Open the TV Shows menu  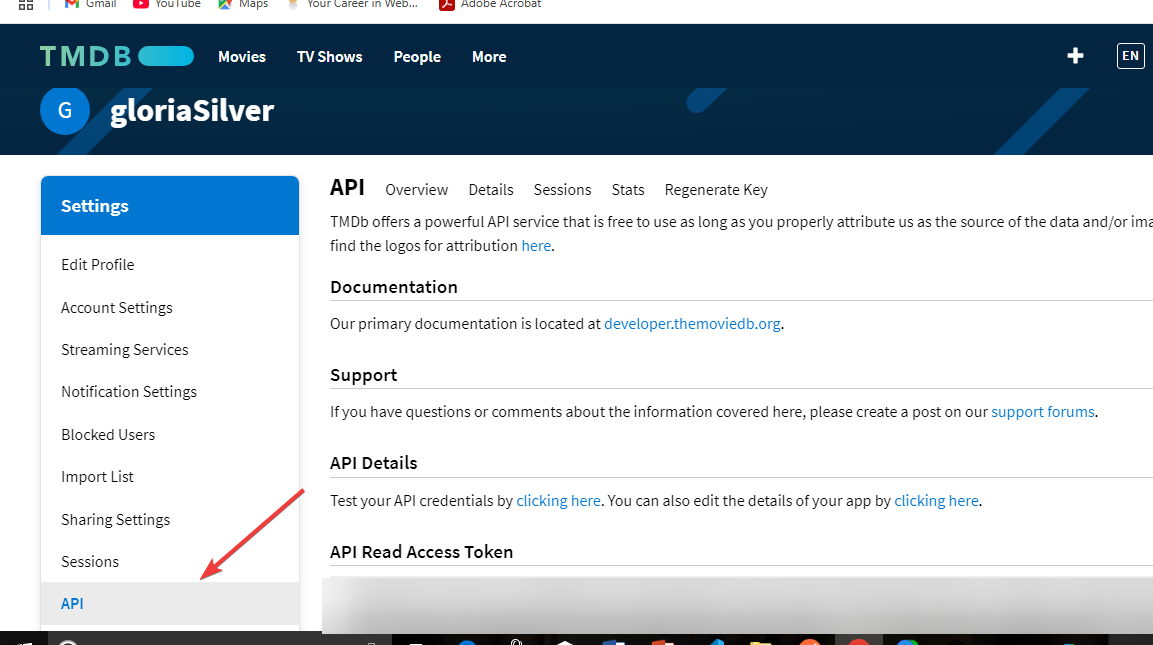[329, 57]
